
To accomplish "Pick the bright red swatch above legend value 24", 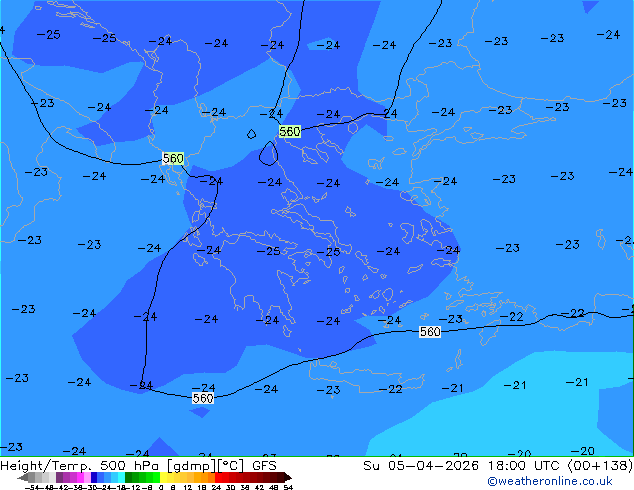I will [218, 478].
